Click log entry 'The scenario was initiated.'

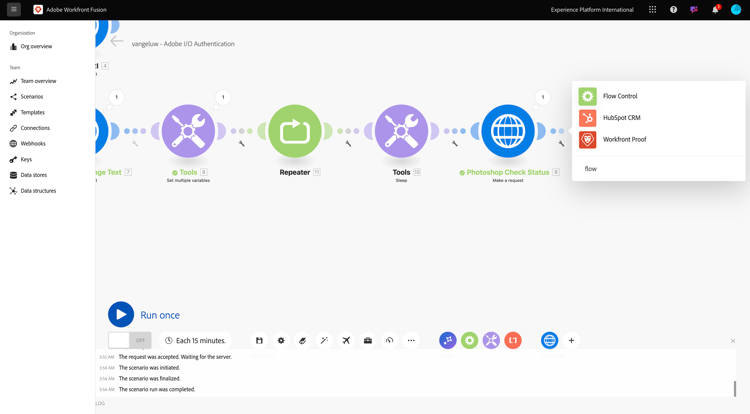(x=149, y=368)
